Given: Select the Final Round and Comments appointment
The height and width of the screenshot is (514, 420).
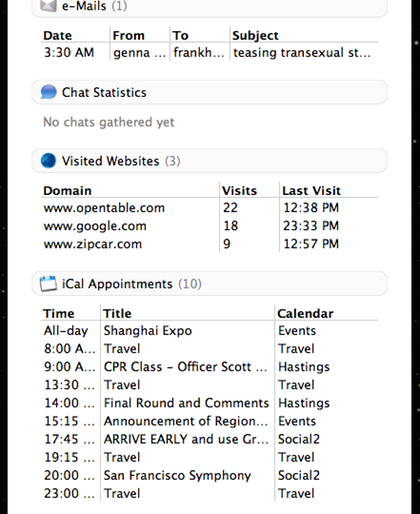Looking at the screenshot, I should pyautogui.click(x=209, y=403).
